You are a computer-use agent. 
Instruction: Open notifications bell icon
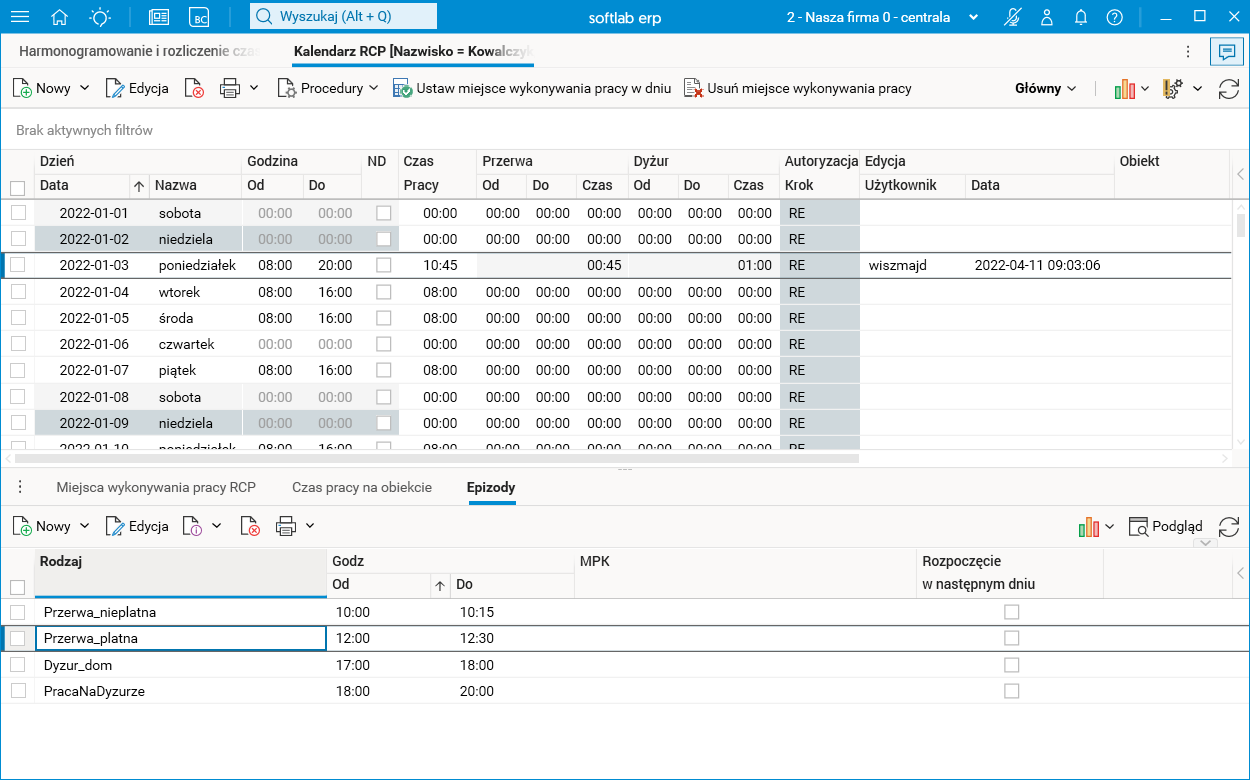click(x=1081, y=17)
